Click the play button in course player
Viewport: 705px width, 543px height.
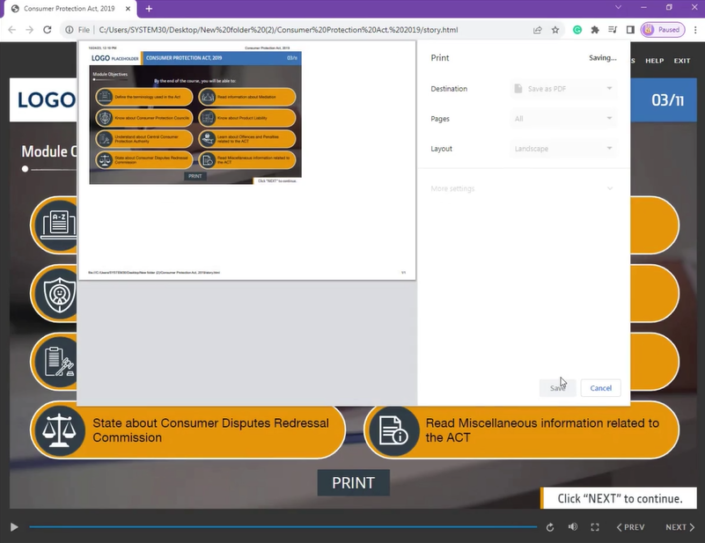tap(14, 527)
